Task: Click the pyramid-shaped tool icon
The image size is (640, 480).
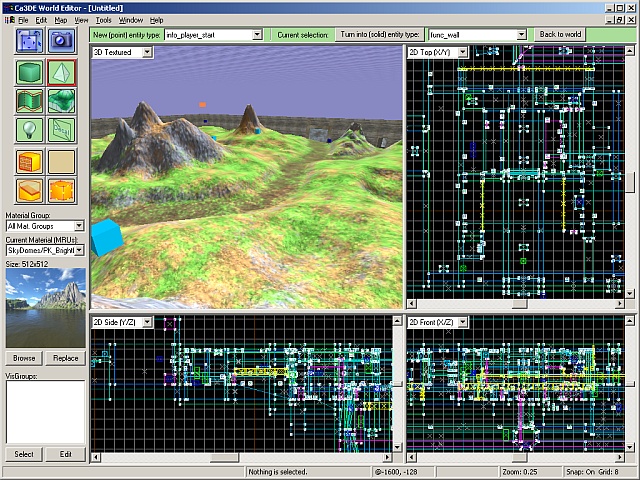Action: pyautogui.click(x=62, y=72)
